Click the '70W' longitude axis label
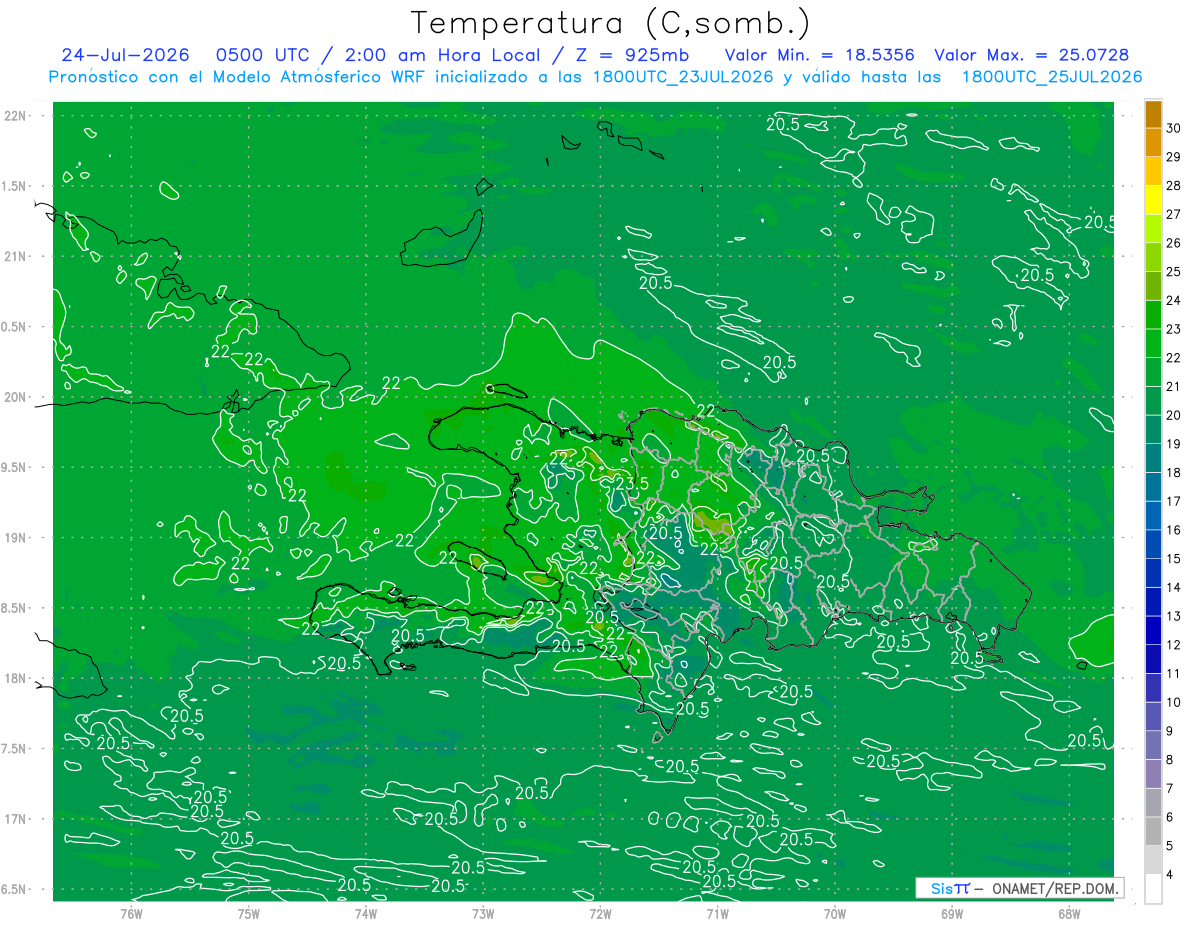The image size is (1200, 927). point(835,913)
